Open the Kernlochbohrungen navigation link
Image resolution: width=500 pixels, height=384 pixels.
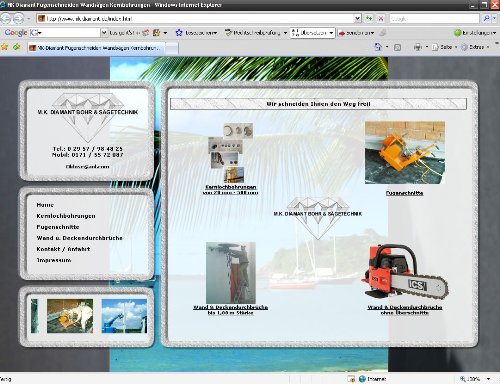click(x=66, y=216)
